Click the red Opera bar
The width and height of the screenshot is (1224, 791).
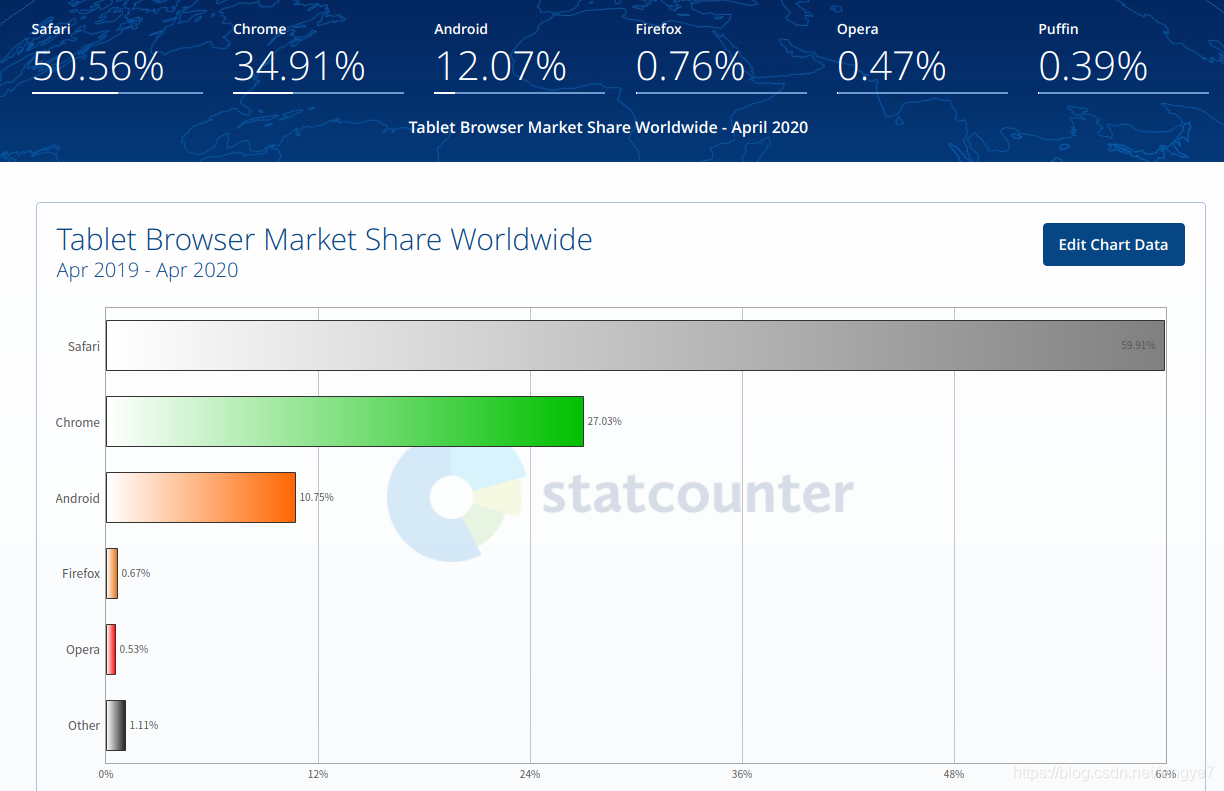[111, 649]
